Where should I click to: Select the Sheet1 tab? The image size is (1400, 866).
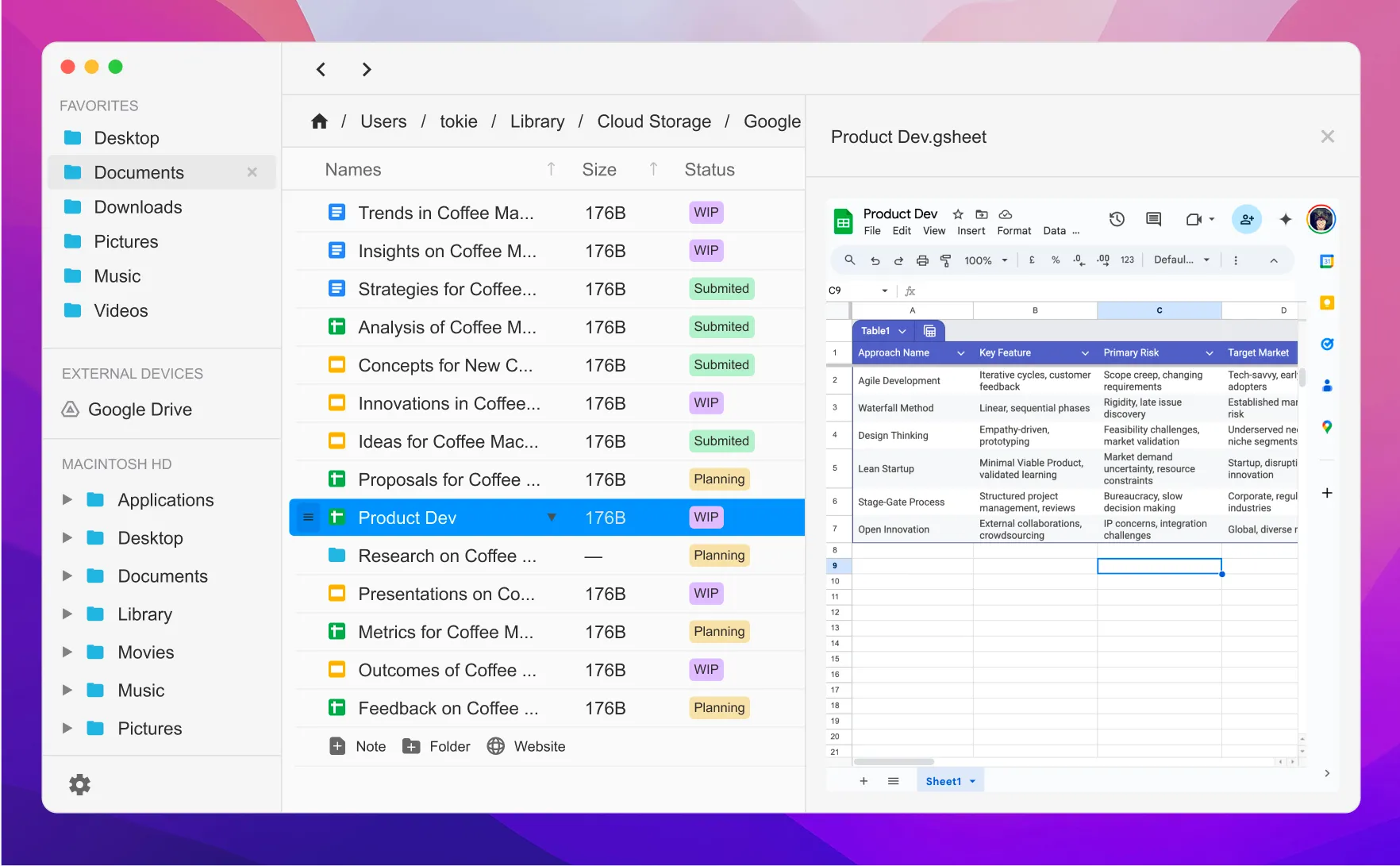click(x=943, y=781)
